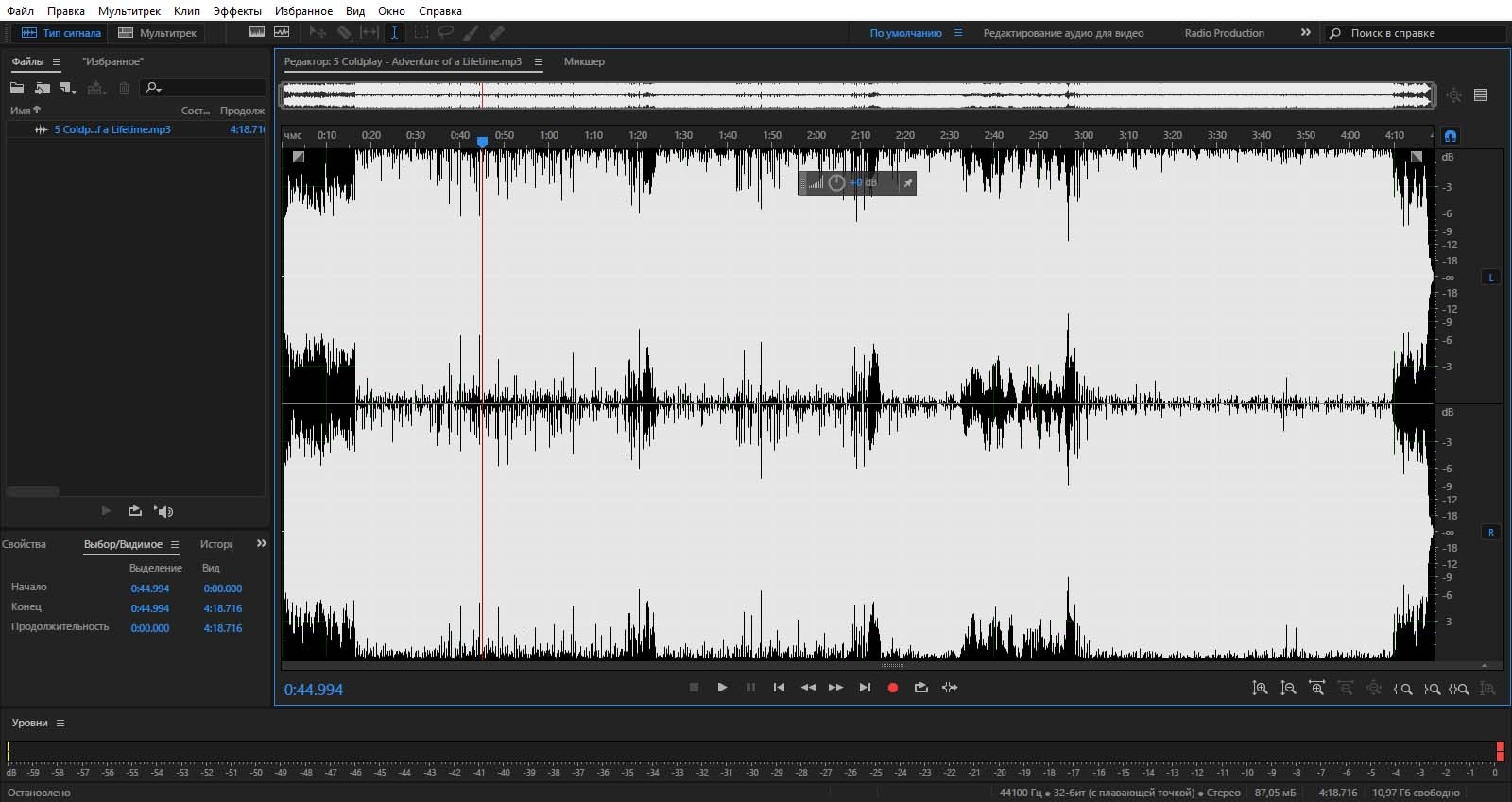1512x802 pixels.
Task: Click selection Начало value 0:44.994
Action: click(x=150, y=589)
